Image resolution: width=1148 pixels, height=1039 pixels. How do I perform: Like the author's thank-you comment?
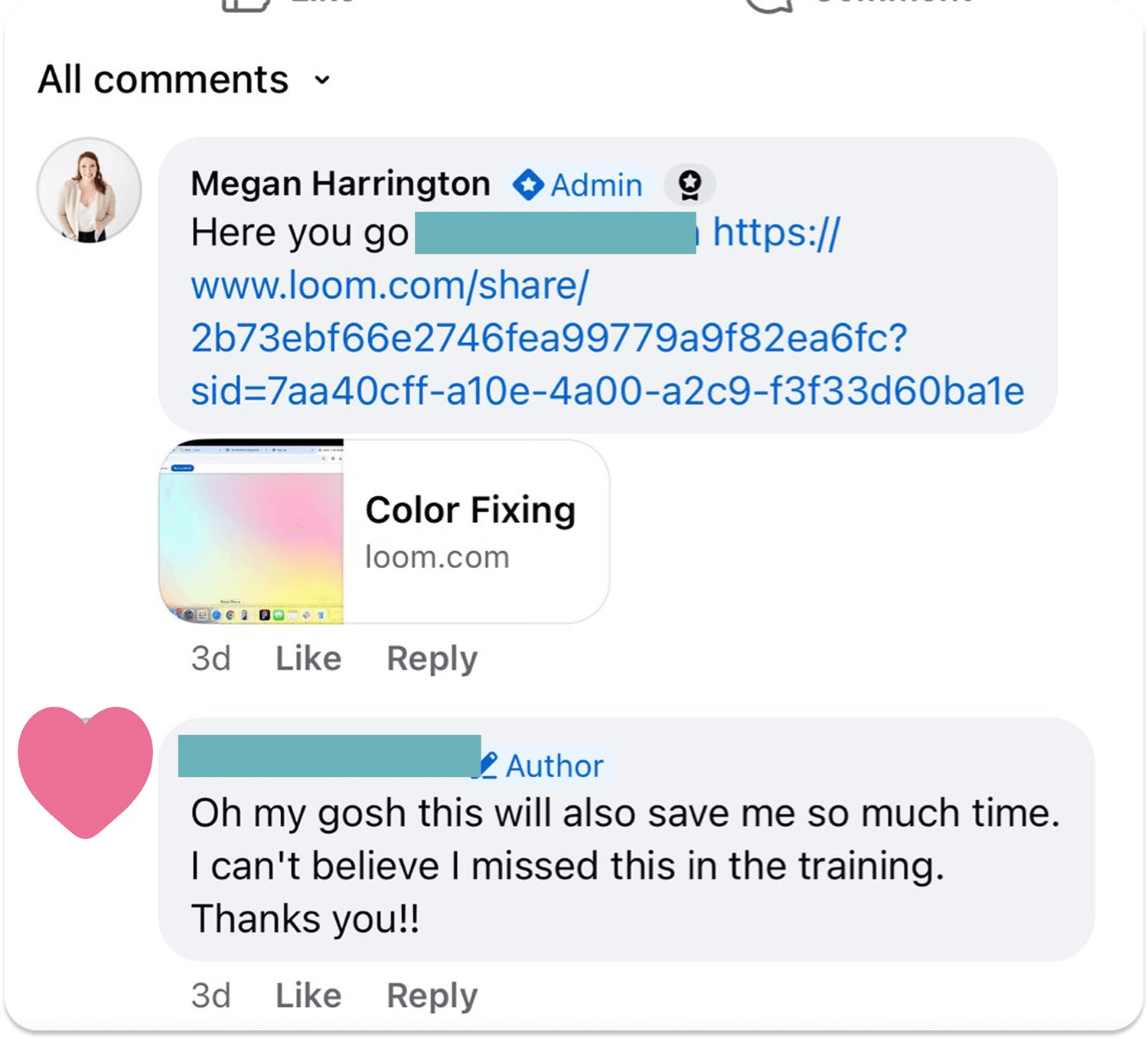click(308, 995)
